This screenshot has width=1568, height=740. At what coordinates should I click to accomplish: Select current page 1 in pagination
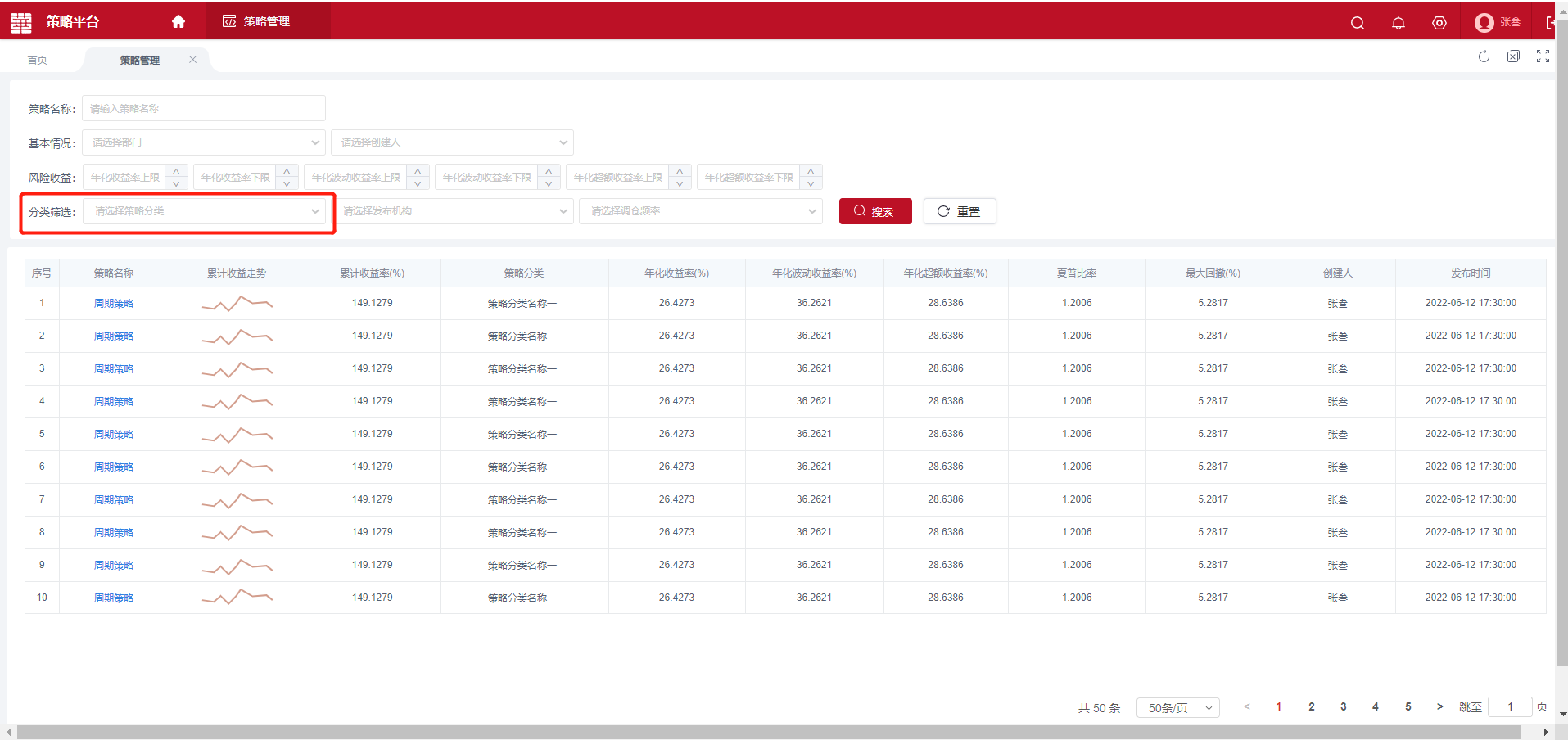[x=1279, y=706]
